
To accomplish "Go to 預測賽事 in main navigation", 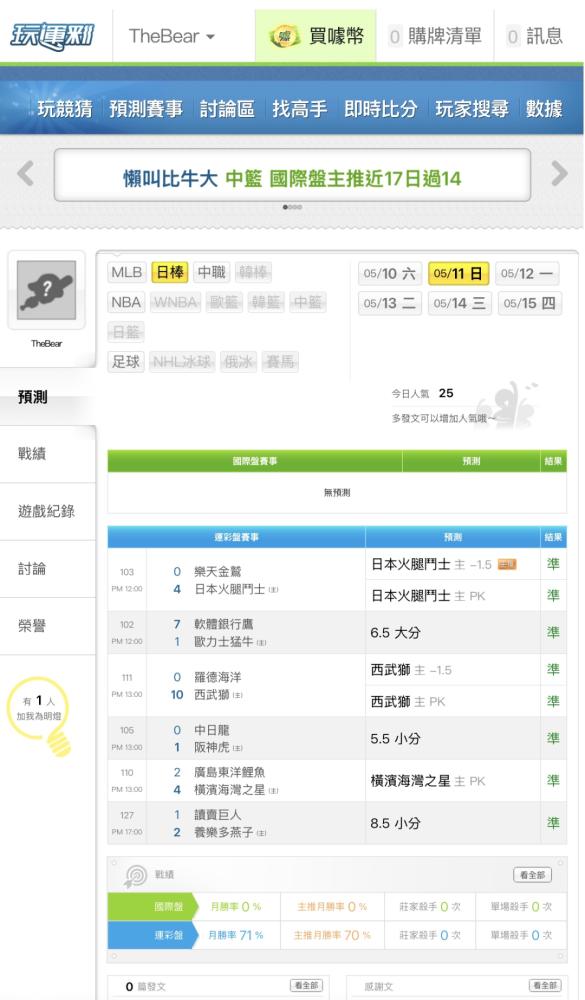I will (146, 108).
